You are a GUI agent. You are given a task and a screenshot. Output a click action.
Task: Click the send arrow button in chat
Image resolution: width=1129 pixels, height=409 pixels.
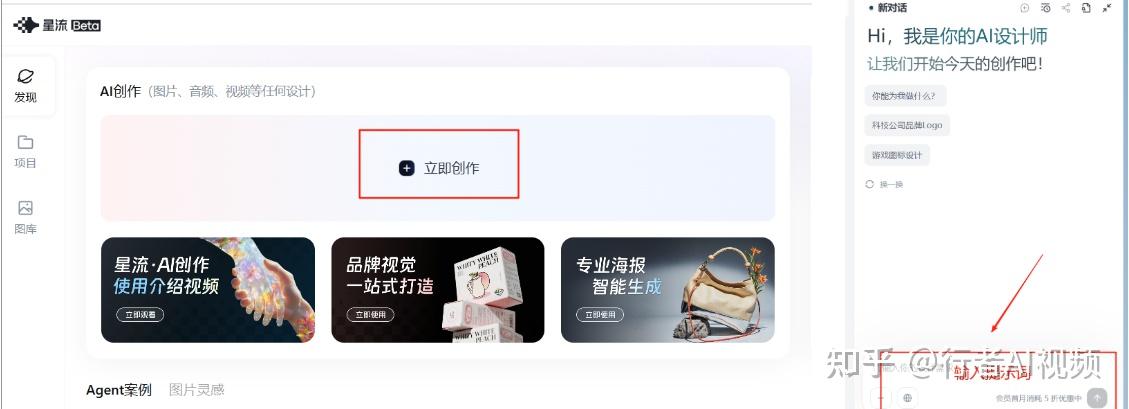(1097, 397)
